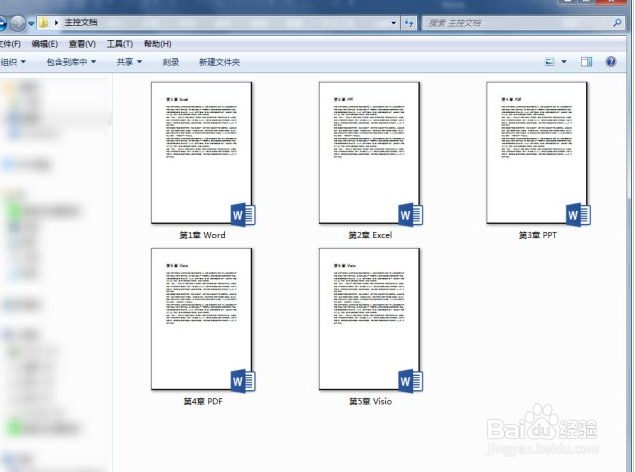
Task: Expand the 包含到库中 dropdown
Action: click(x=71, y=62)
